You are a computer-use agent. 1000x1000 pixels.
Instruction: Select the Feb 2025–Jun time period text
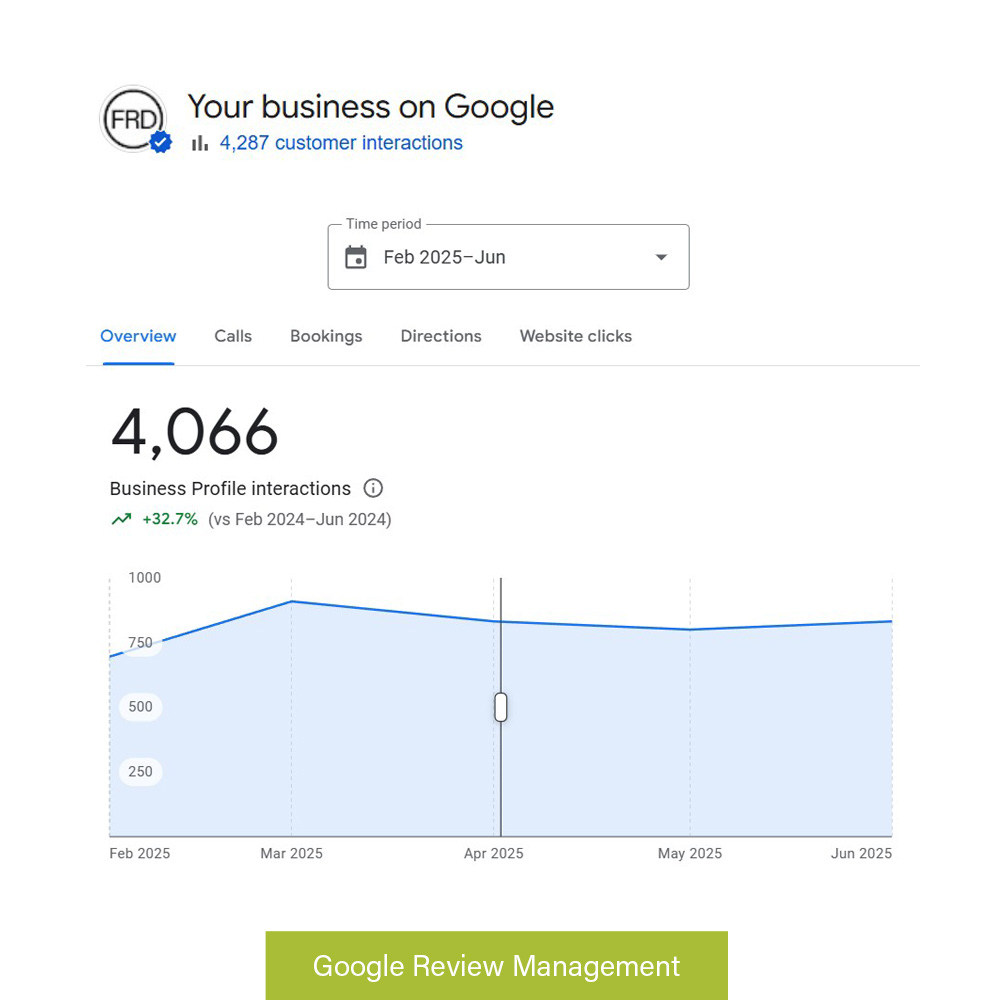click(x=444, y=258)
